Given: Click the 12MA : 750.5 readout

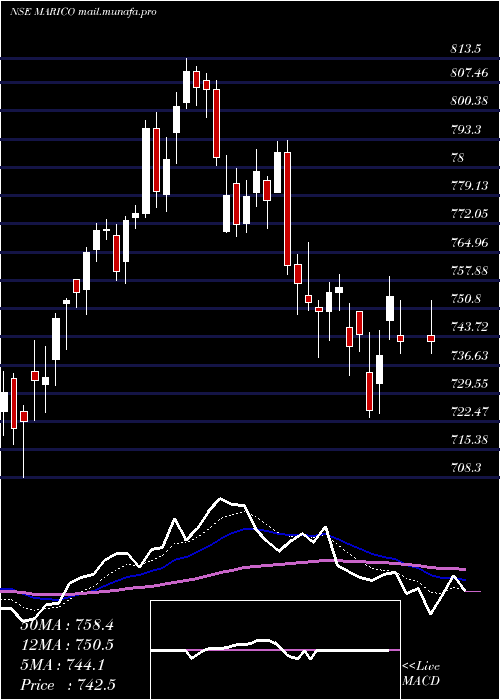Looking at the screenshot, I should click(x=67, y=645).
